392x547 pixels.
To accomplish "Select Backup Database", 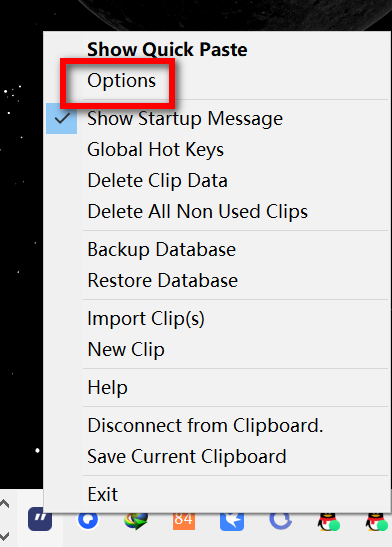I will pos(161,250).
